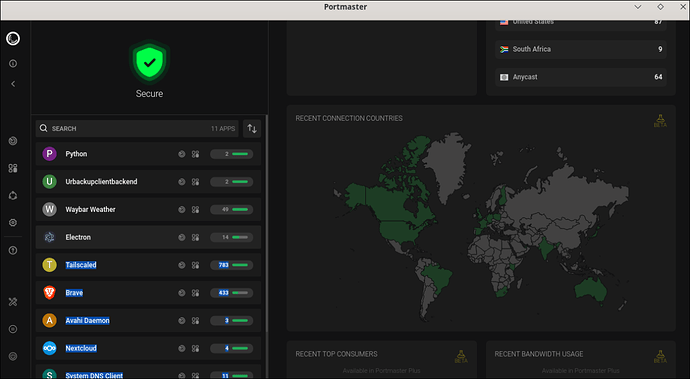Open Electron's app settings icon

(x=195, y=237)
